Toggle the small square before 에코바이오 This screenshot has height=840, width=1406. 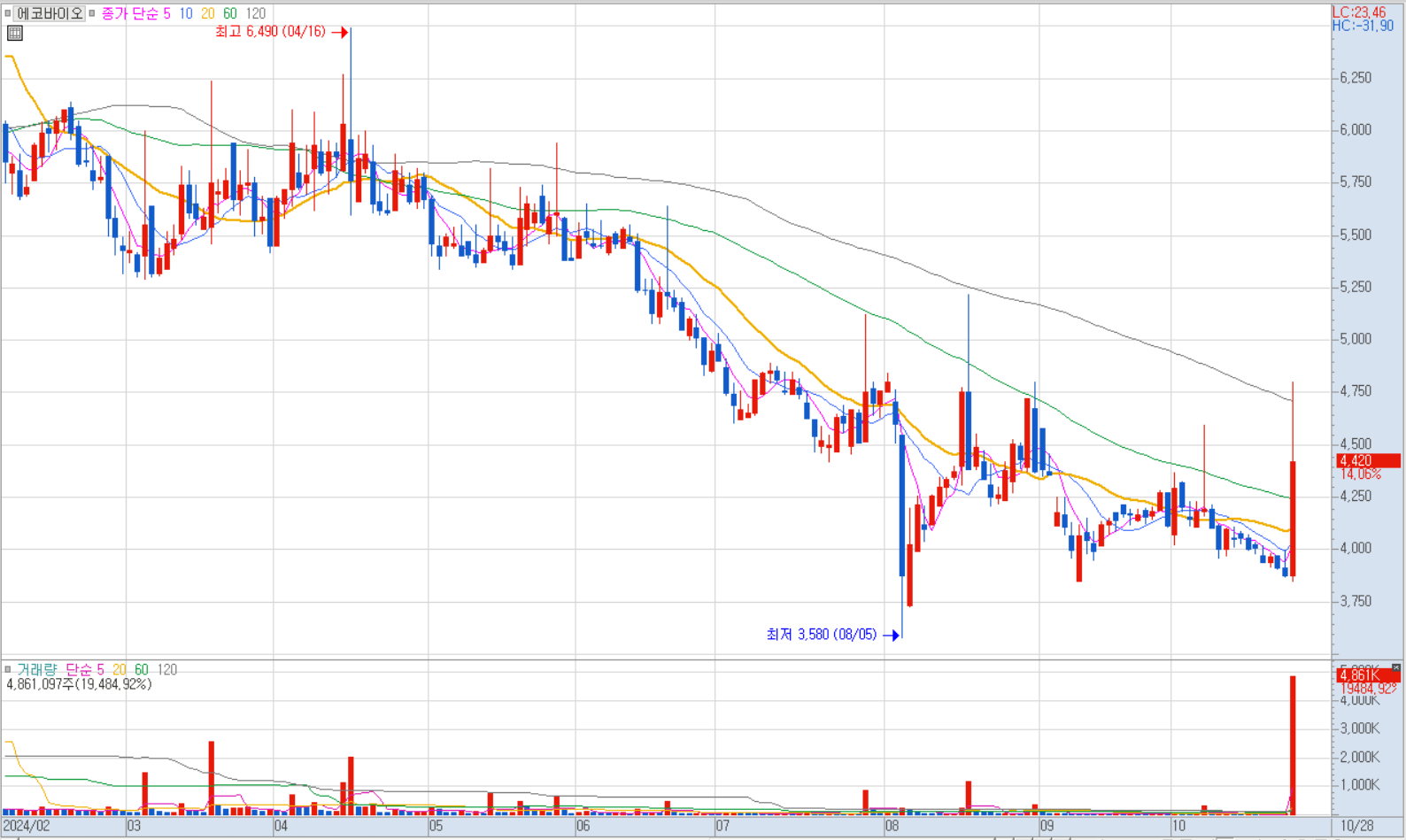8,13
